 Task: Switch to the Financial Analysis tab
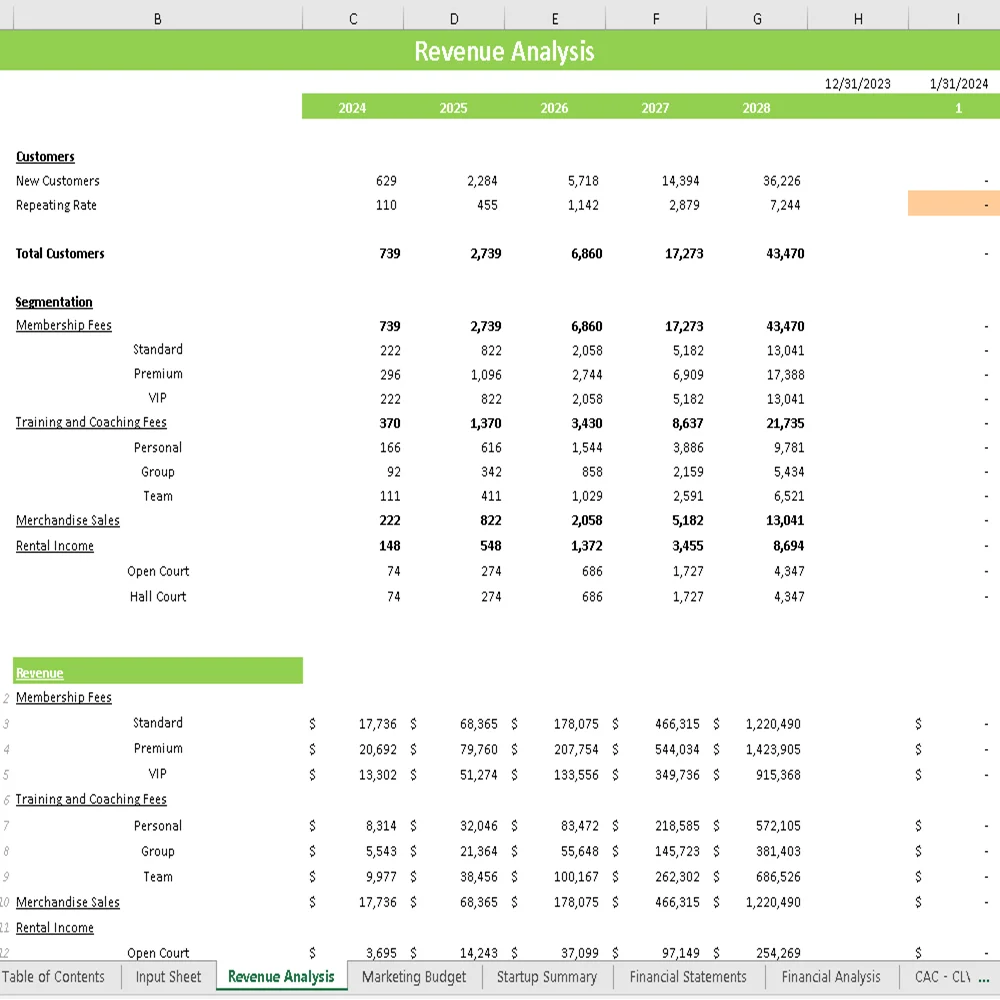coord(830,977)
